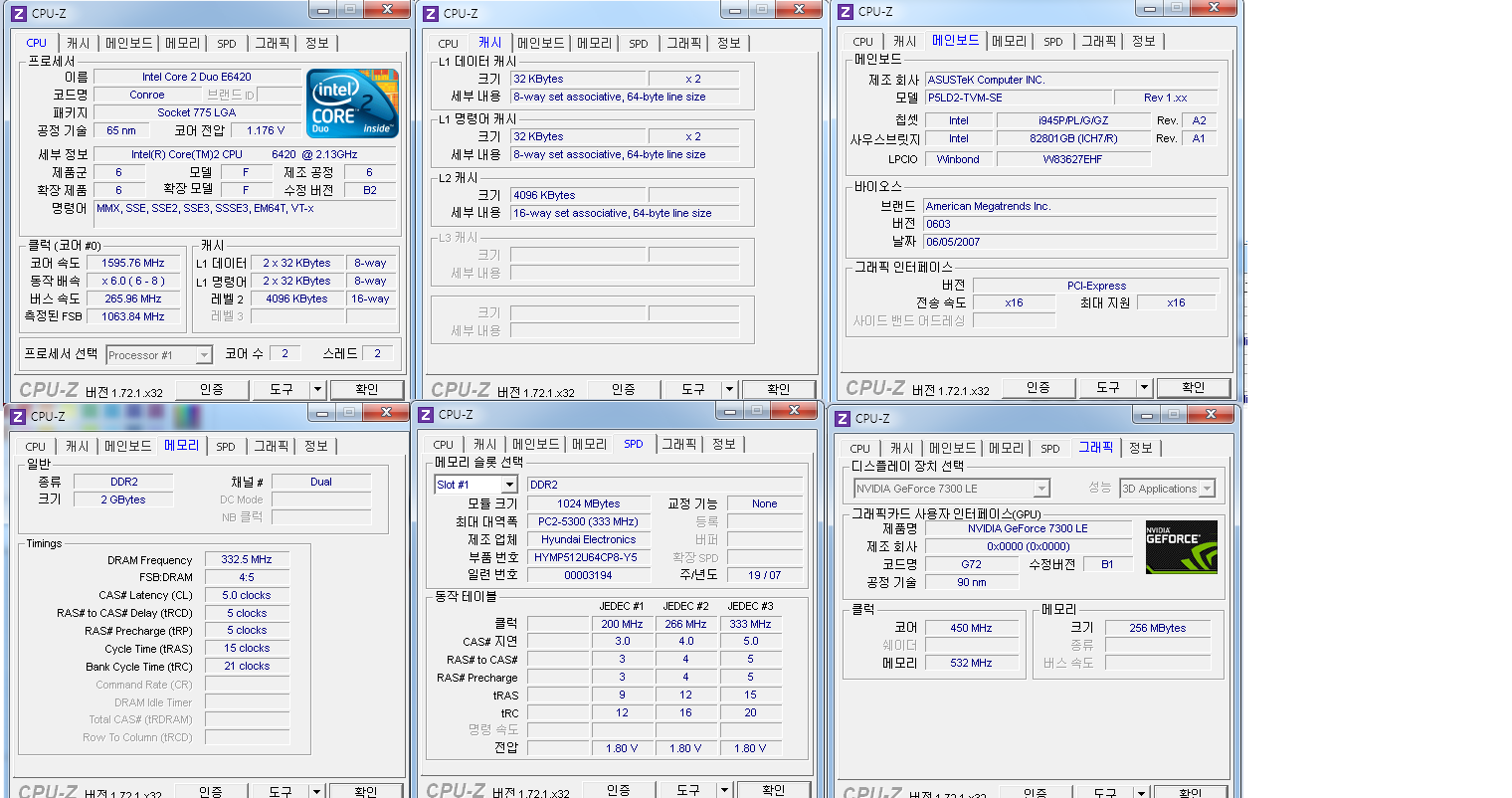Click the code name value Conroe
Image resolution: width=1512 pixels, height=798 pixels.
(147, 95)
